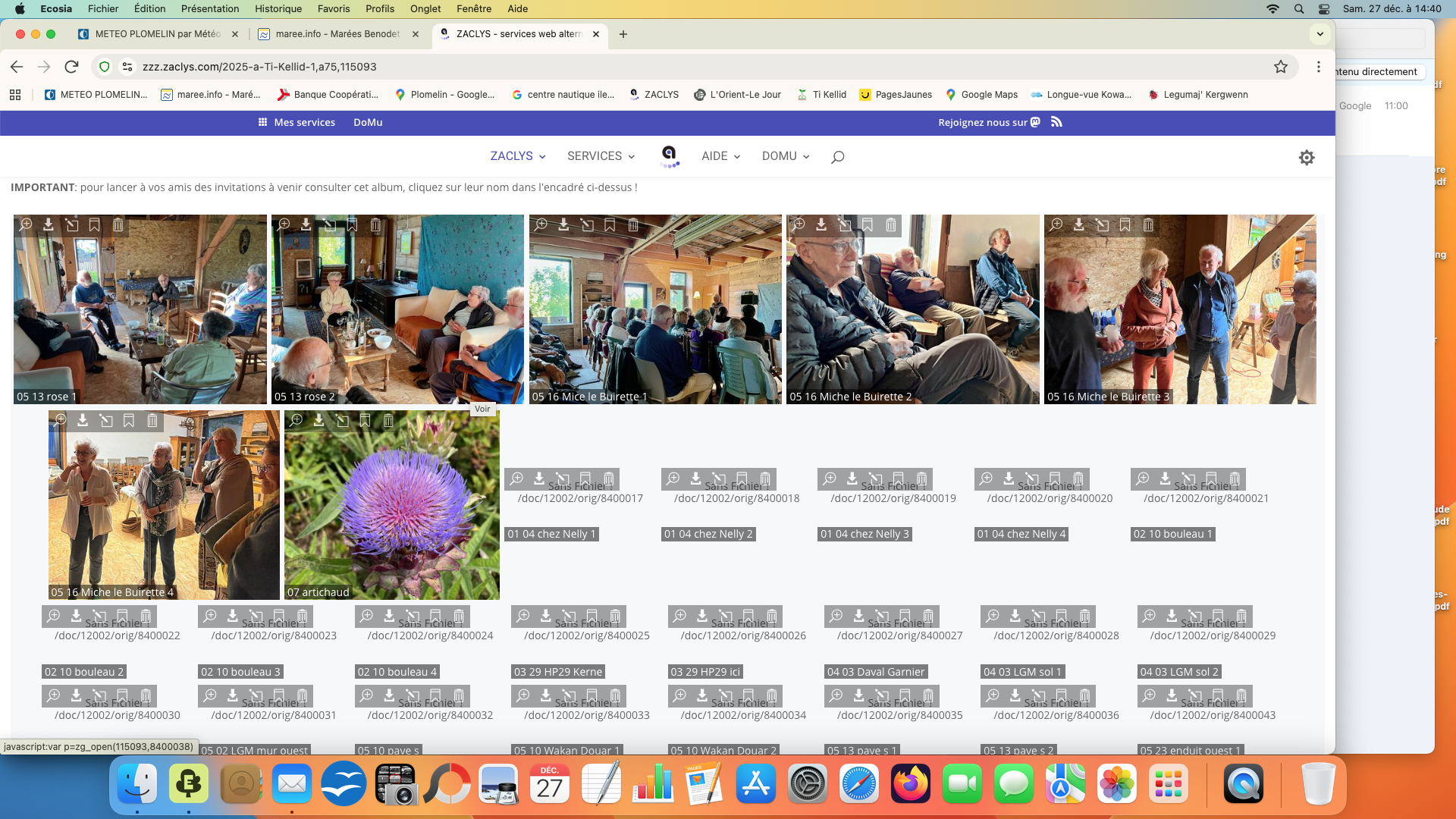Switch to the maree.info browser tab
The image size is (1456, 819).
(337, 34)
